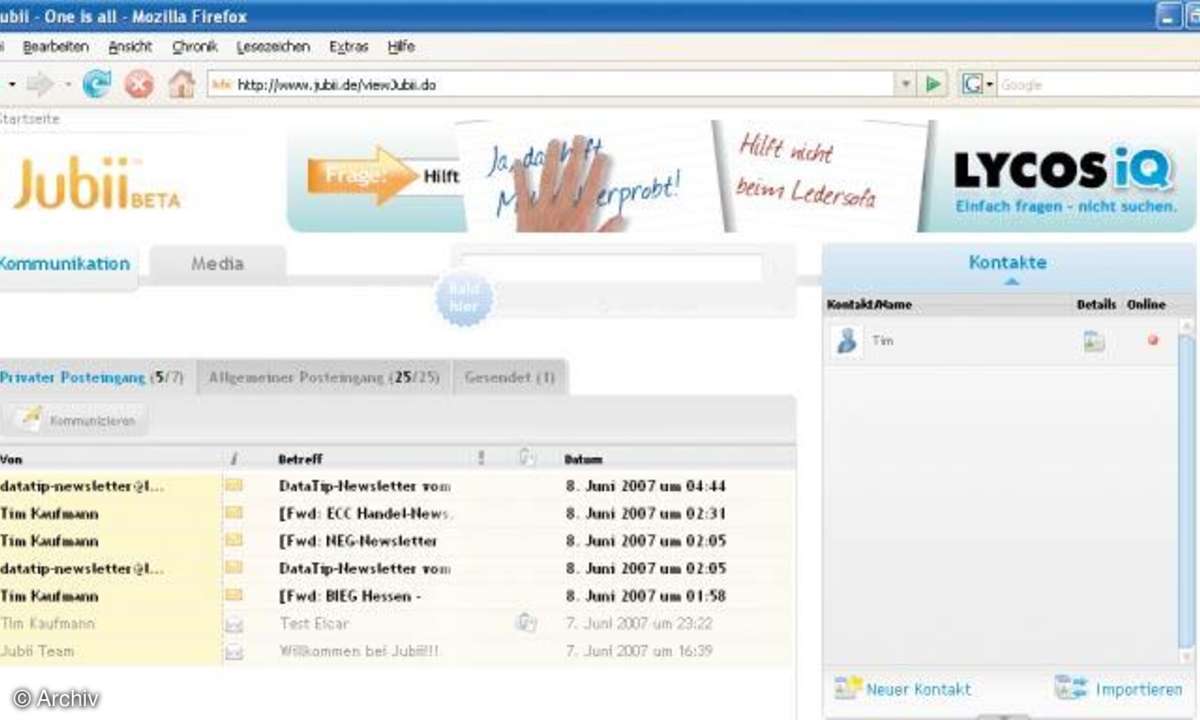This screenshot has width=1200, height=720.
Task: Click the Importieren link
Action: click(x=1121, y=688)
